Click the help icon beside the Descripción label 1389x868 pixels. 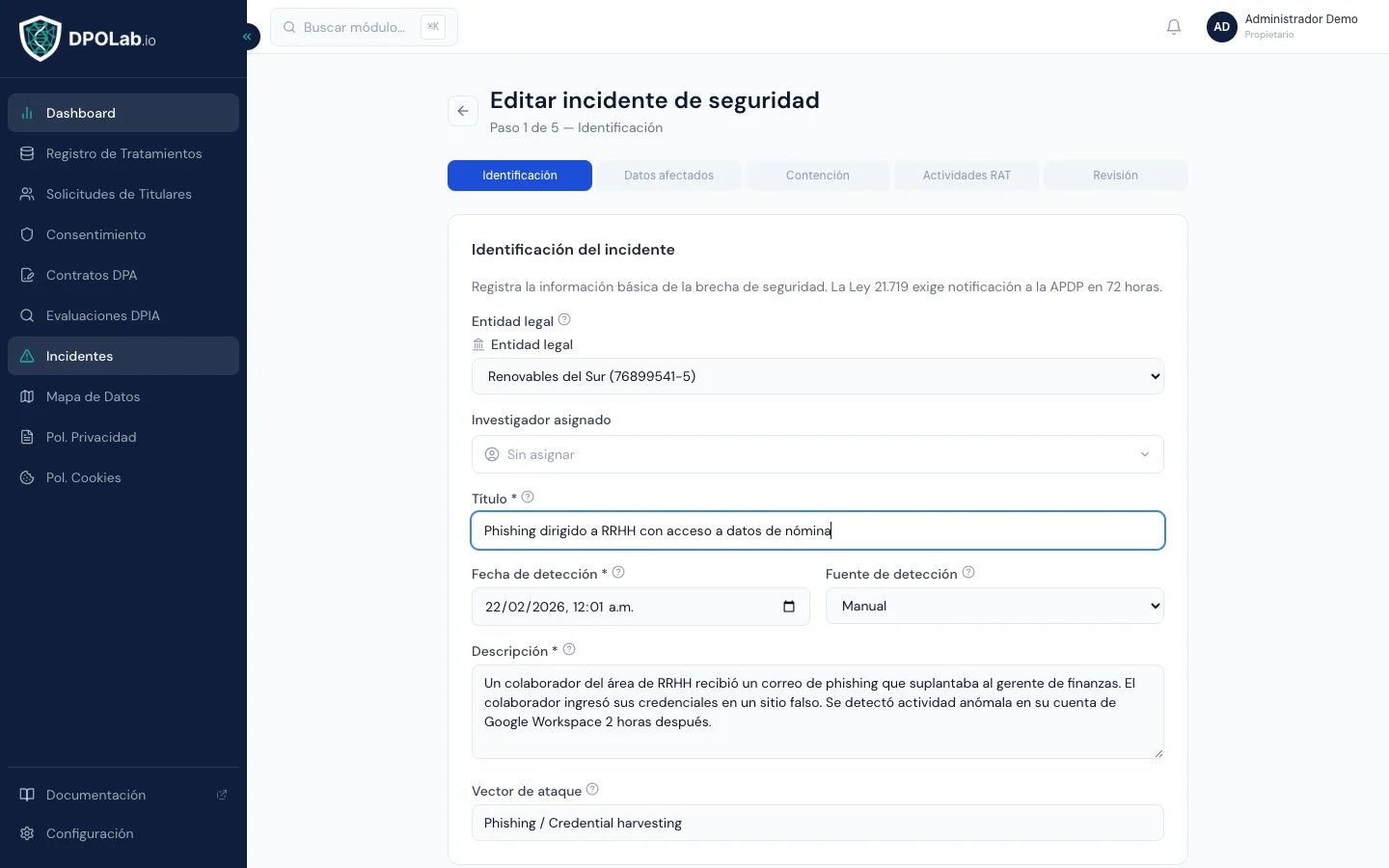tap(569, 649)
